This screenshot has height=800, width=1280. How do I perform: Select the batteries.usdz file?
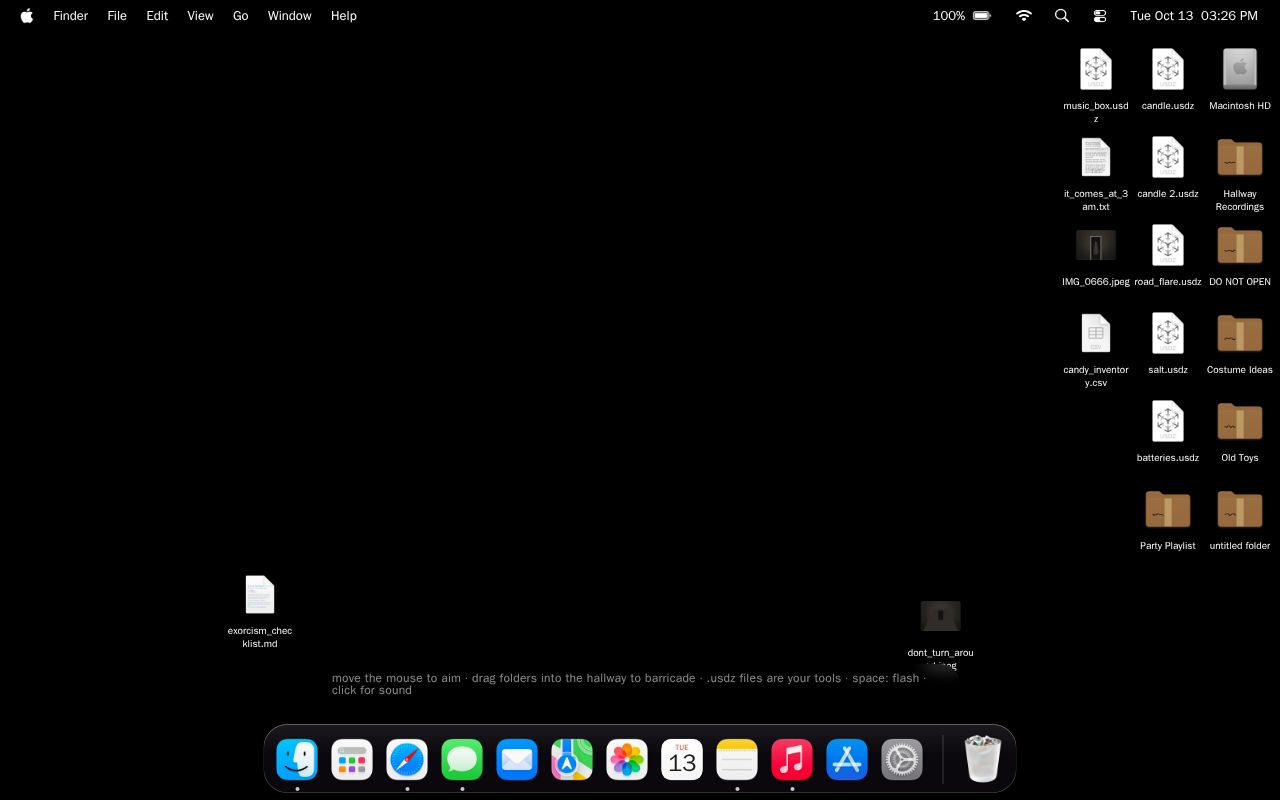point(1168,422)
